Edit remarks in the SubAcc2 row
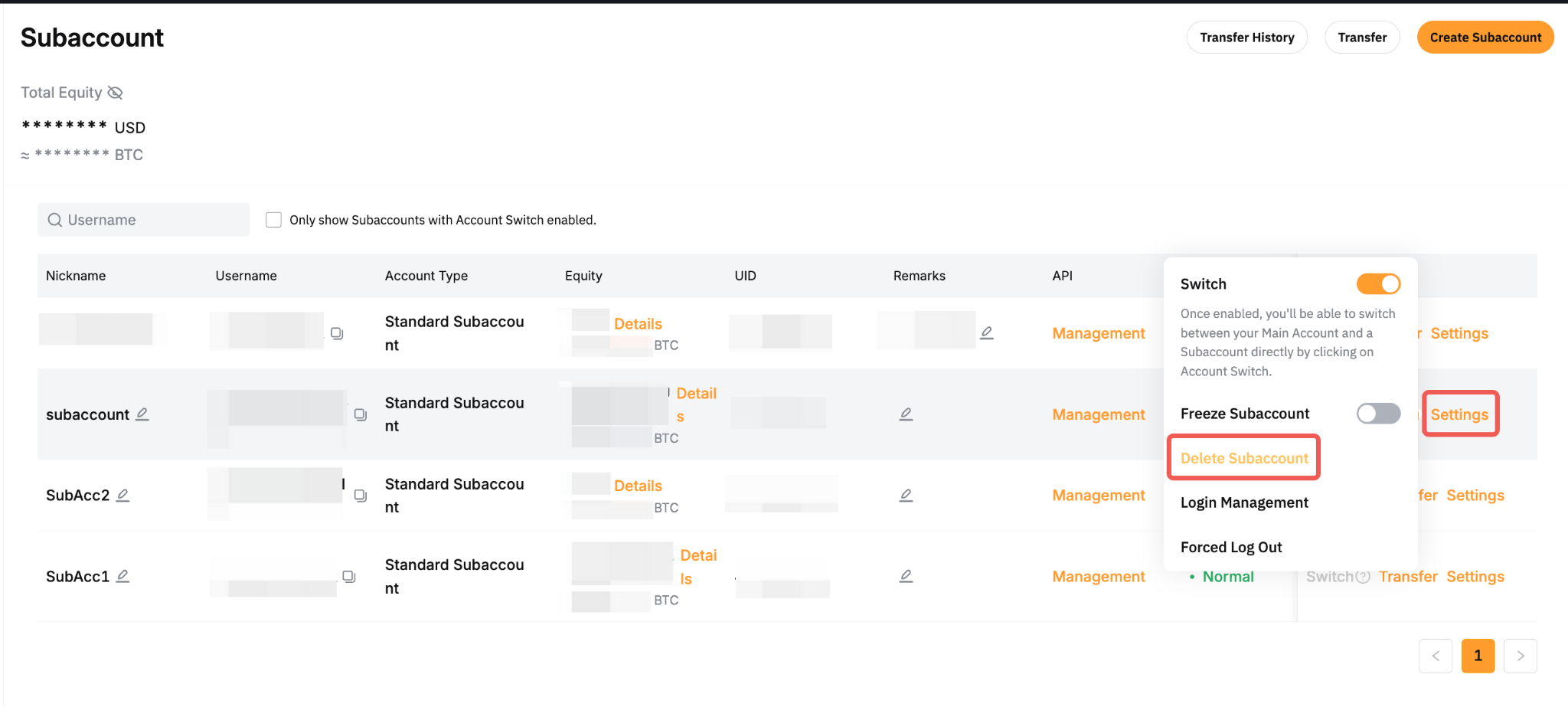1568x707 pixels. point(906,496)
